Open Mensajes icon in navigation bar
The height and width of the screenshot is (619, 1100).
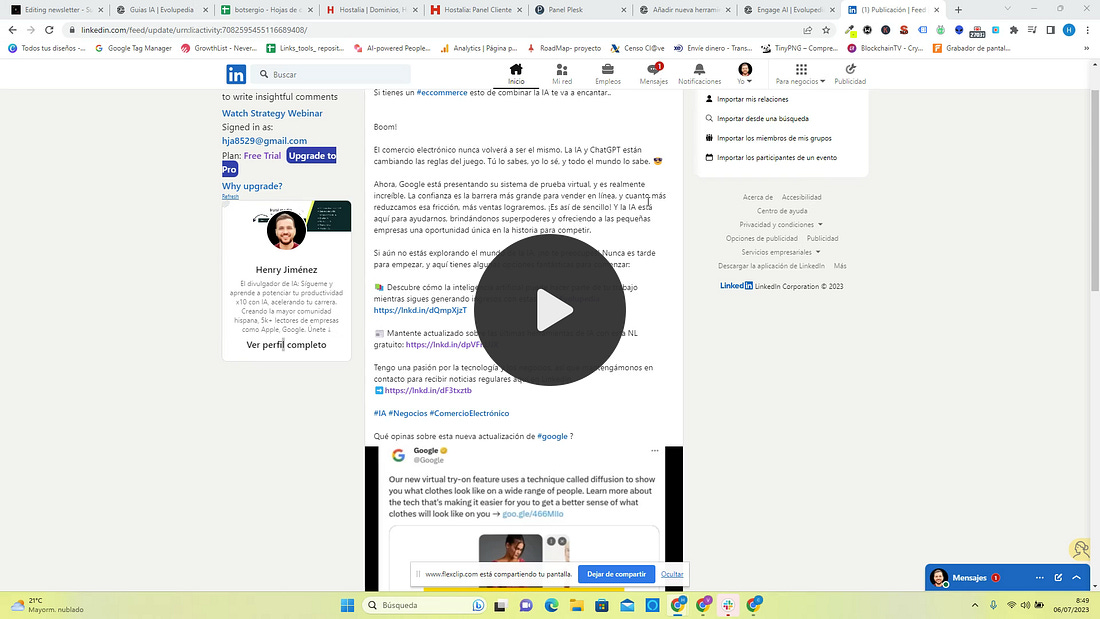pyautogui.click(x=654, y=69)
